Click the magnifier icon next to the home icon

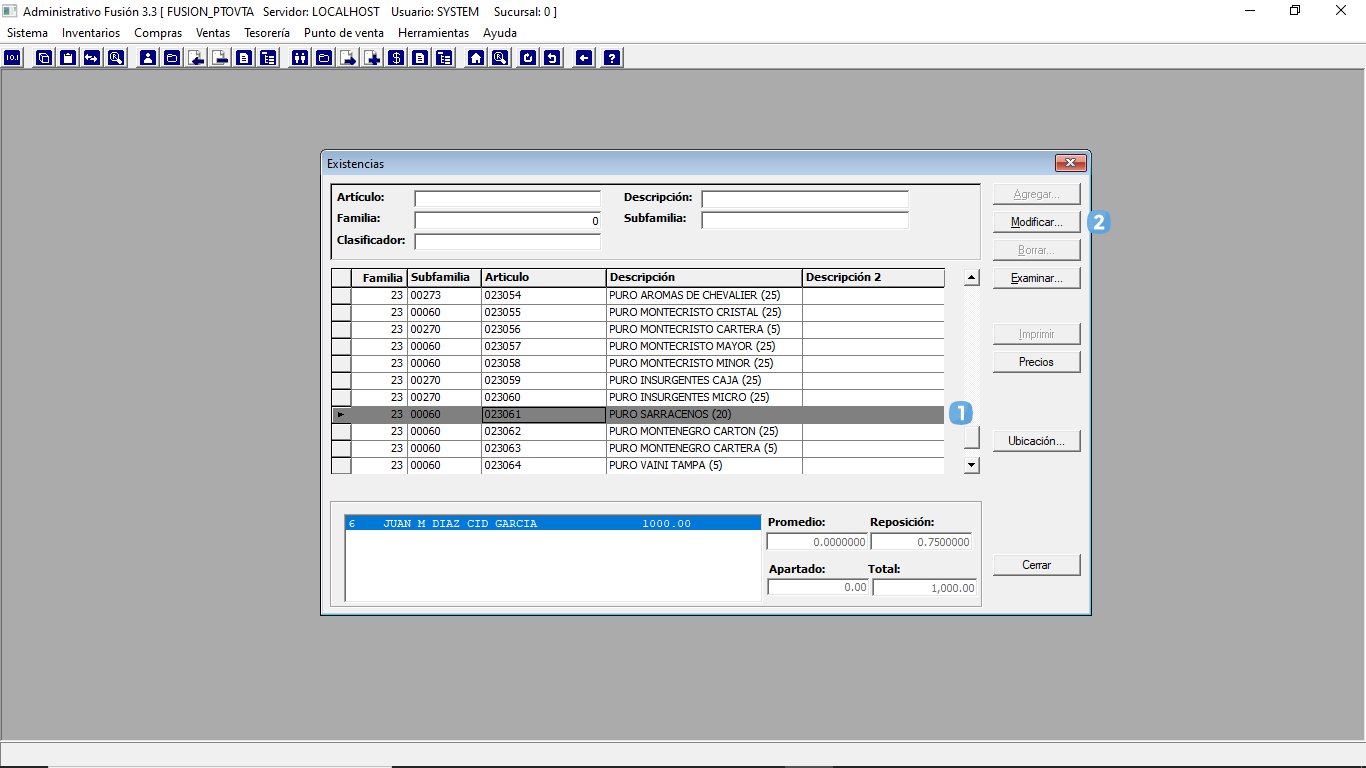500,58
